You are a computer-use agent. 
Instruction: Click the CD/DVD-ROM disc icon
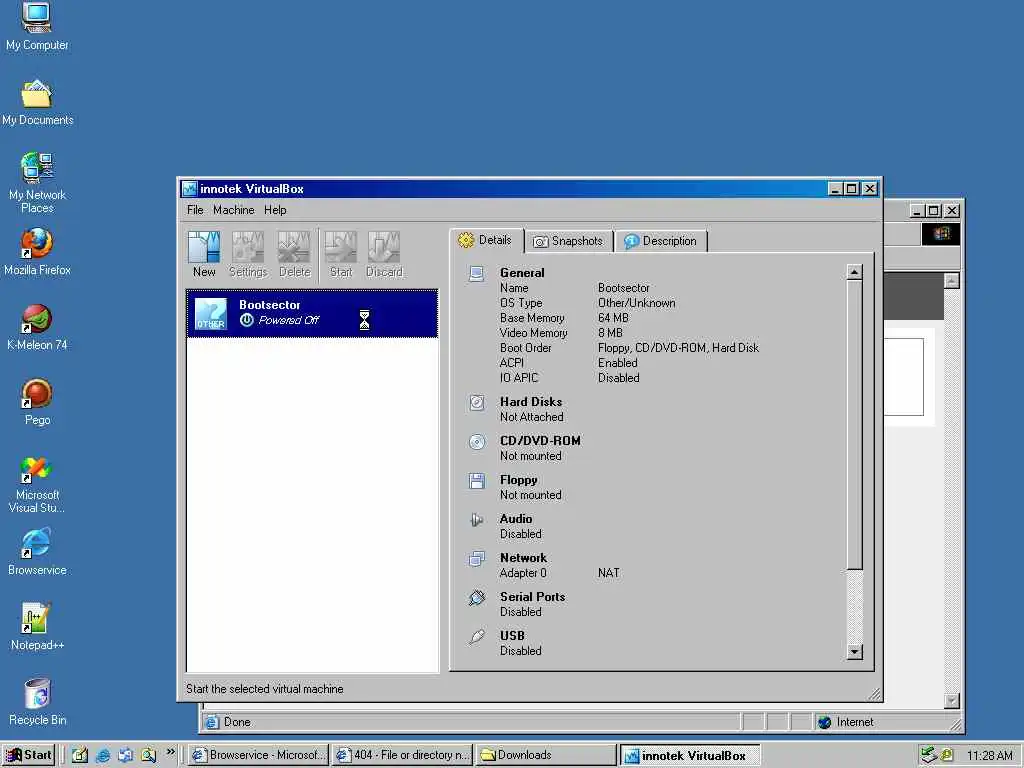477,442
